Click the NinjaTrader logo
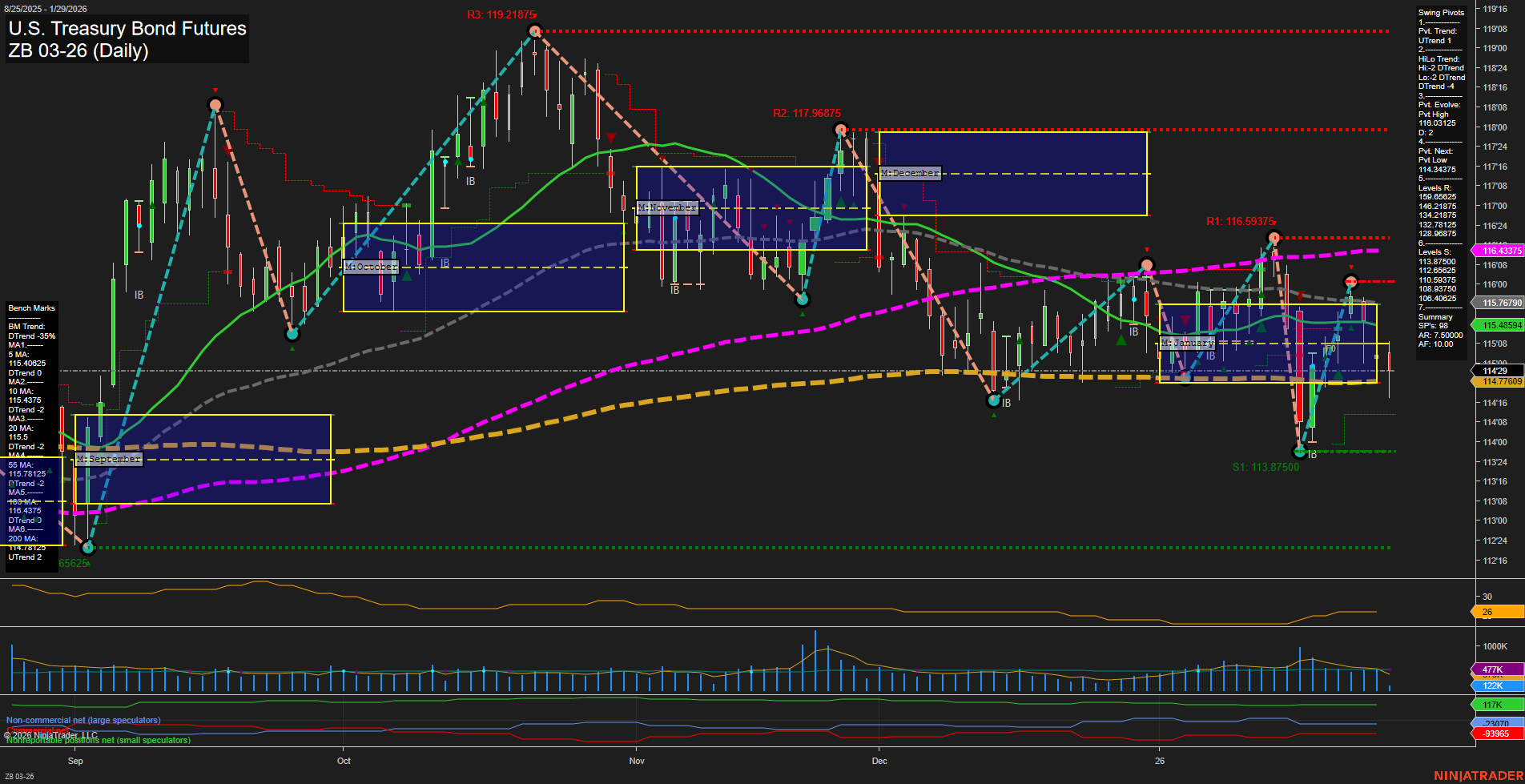Viewport: 1525px width, 784px height. pos(1476,774)
